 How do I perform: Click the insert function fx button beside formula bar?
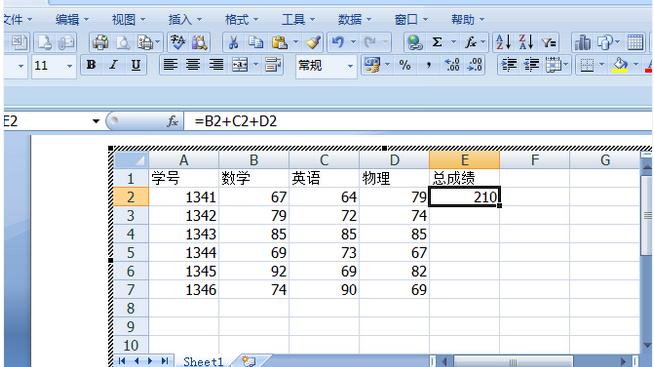tap(172, 121)
